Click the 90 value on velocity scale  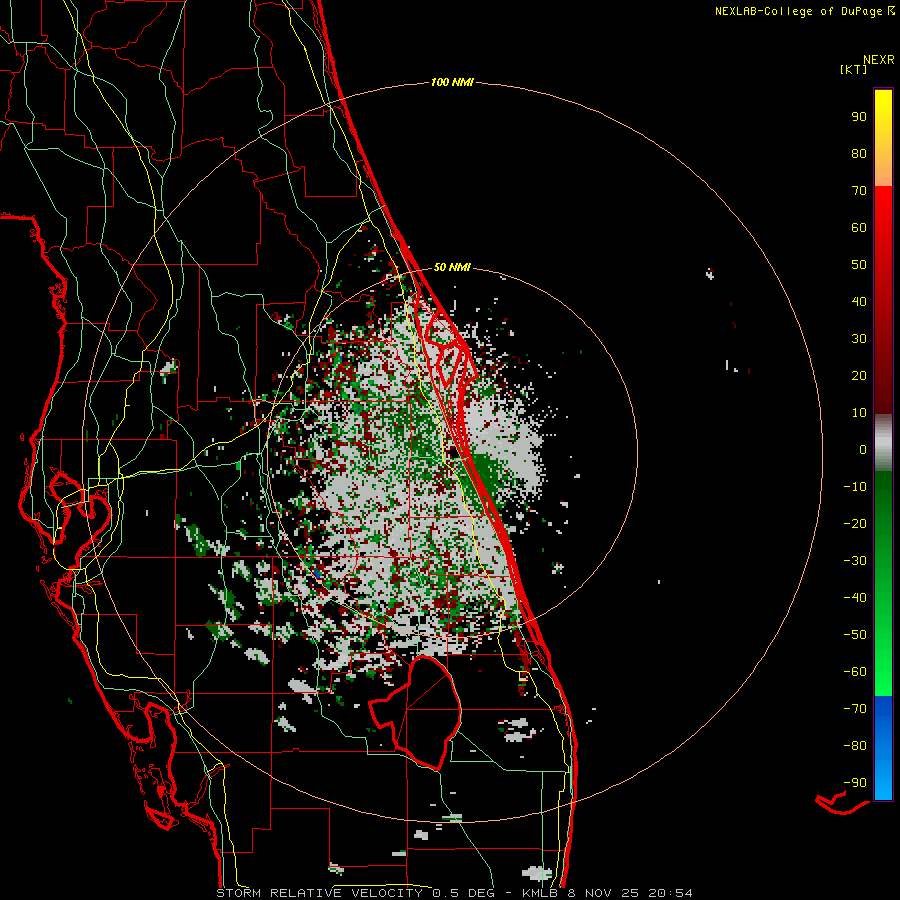coord(859,117)
